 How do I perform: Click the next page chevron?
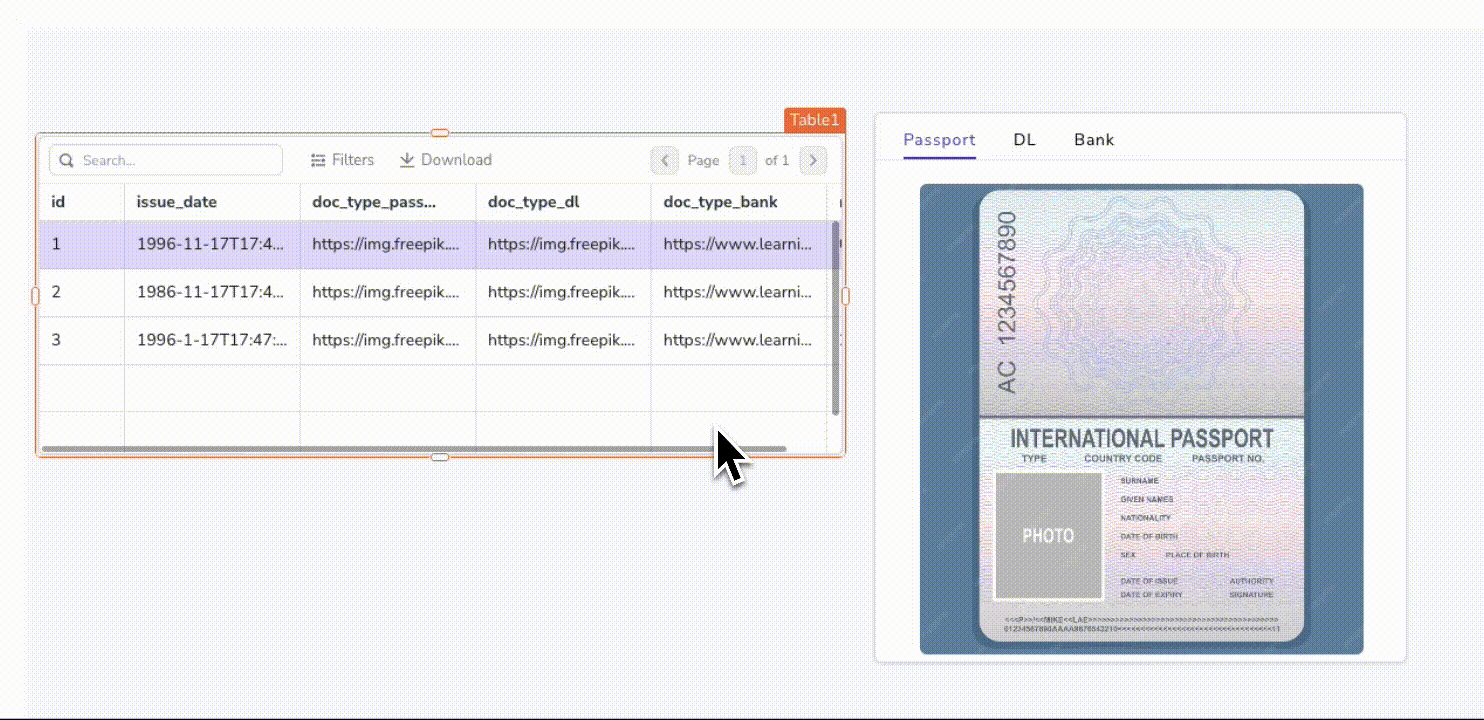(813, 160)
